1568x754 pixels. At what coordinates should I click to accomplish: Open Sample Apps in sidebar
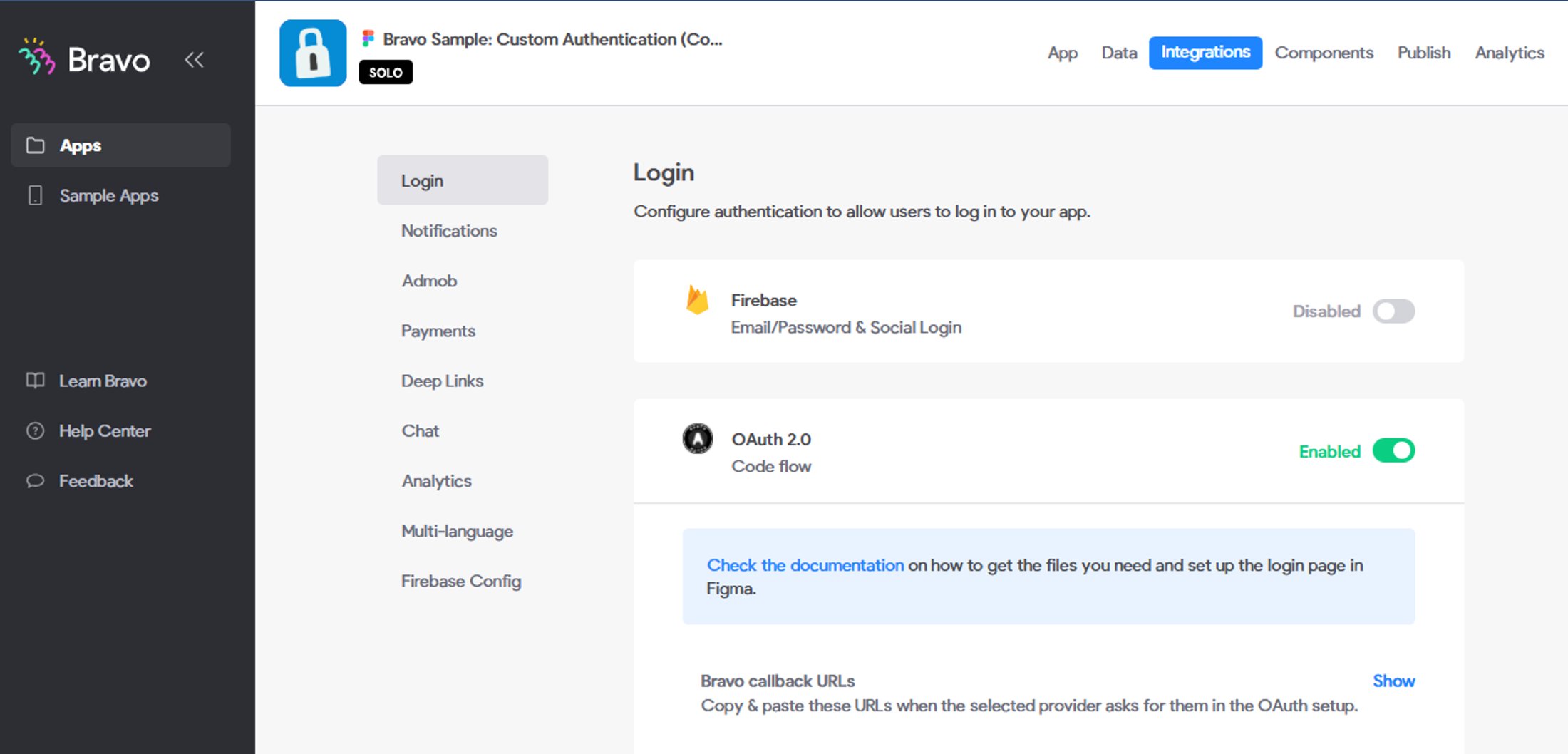point(108,195)
